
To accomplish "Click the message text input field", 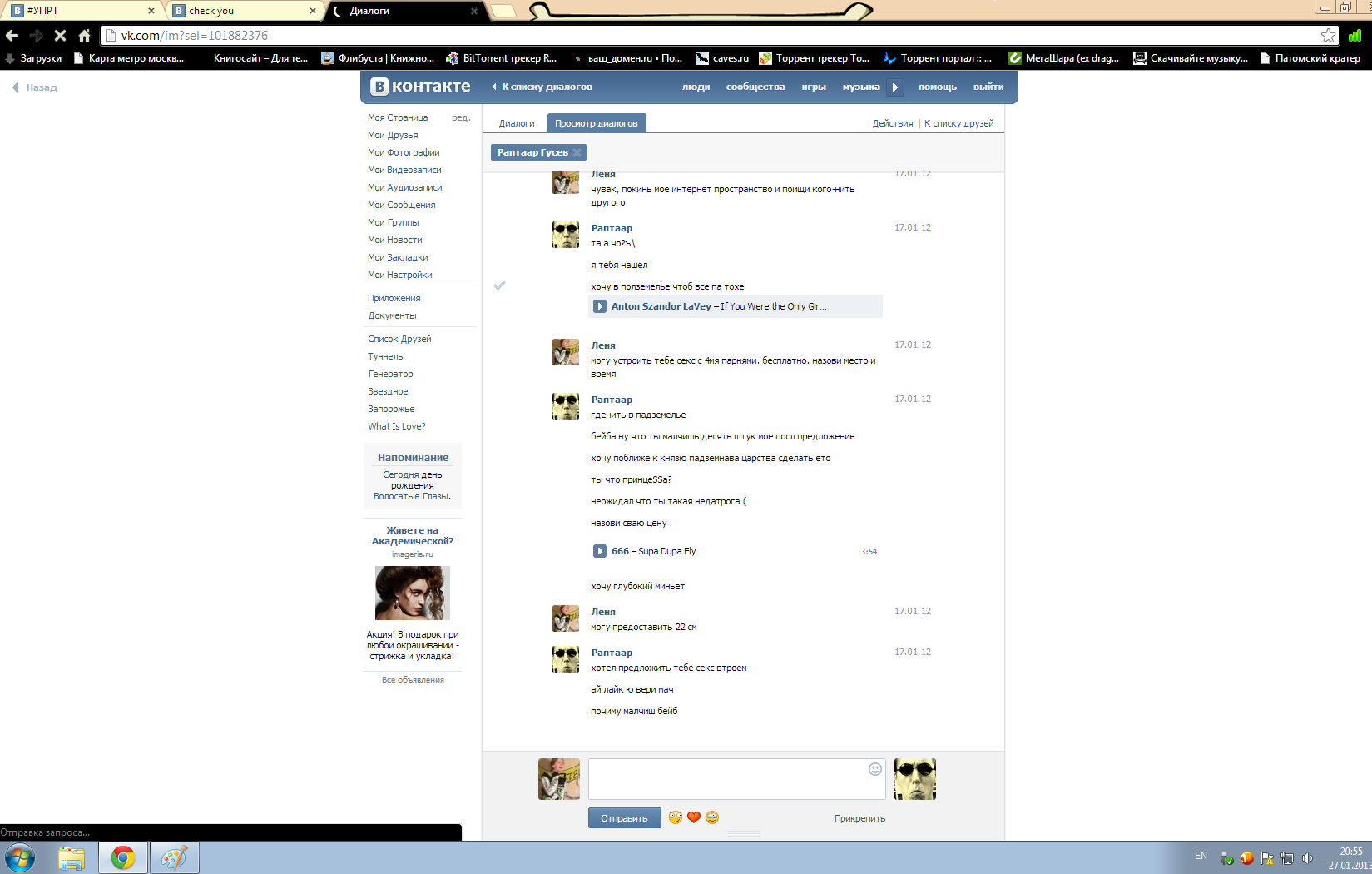I will [736, 779].
